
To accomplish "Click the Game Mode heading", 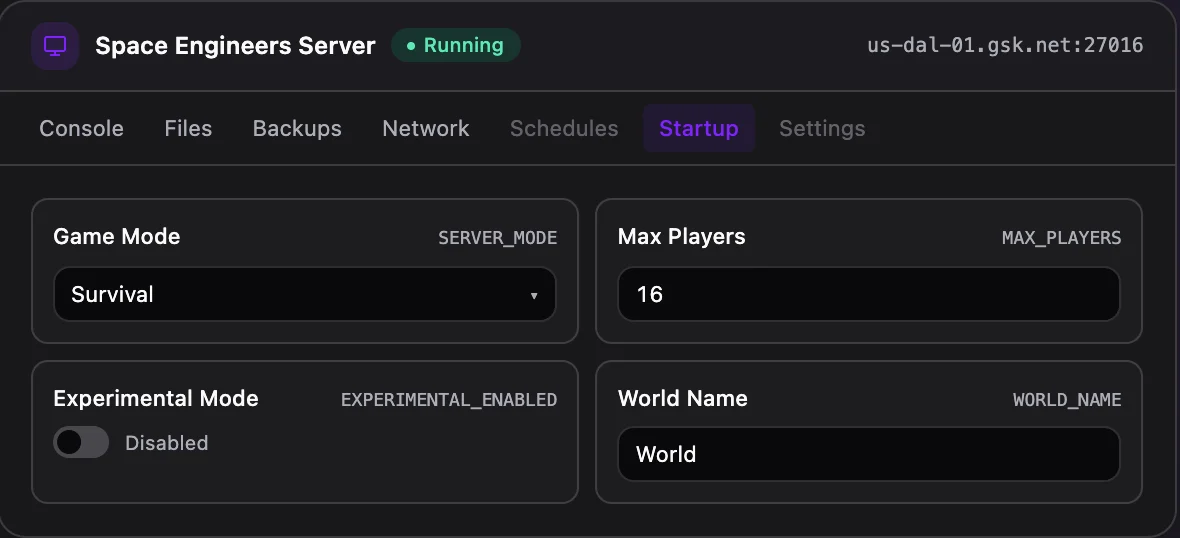I will (117, 236).
